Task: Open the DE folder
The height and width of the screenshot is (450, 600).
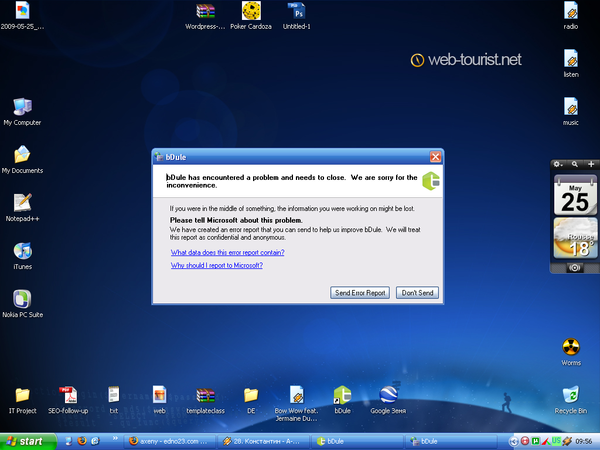Action: tap(251, 400)
